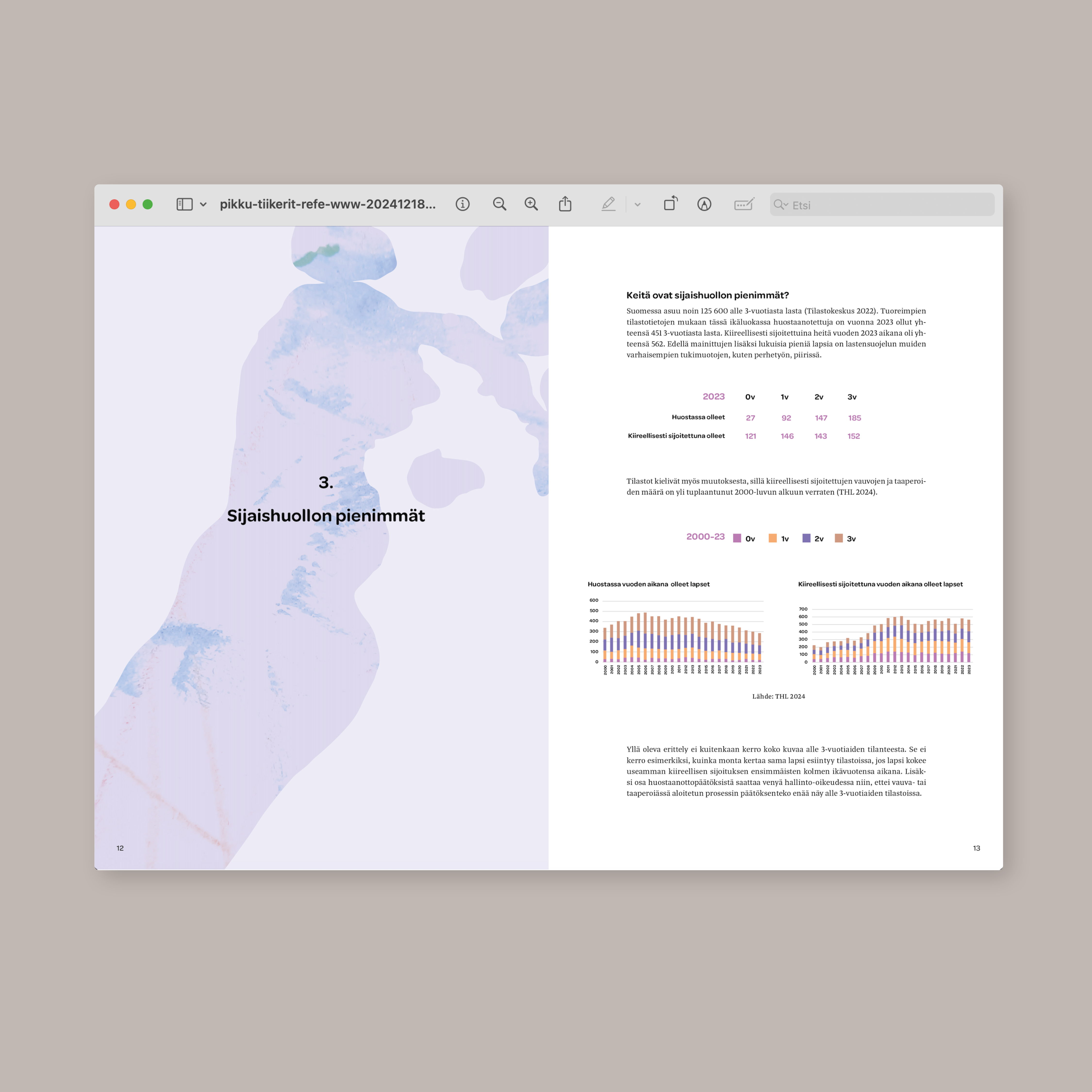The height and width of the screenshot is (1092, 1092).
Task: Open the Share menu
Action: [565, 204]
